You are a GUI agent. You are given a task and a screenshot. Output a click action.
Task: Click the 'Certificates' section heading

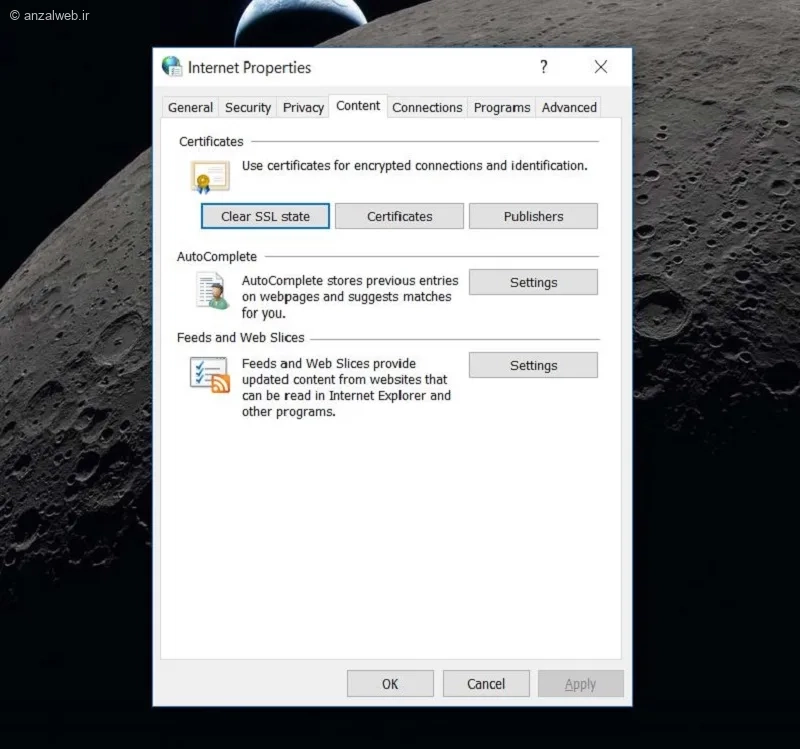(x=211, y=141)
